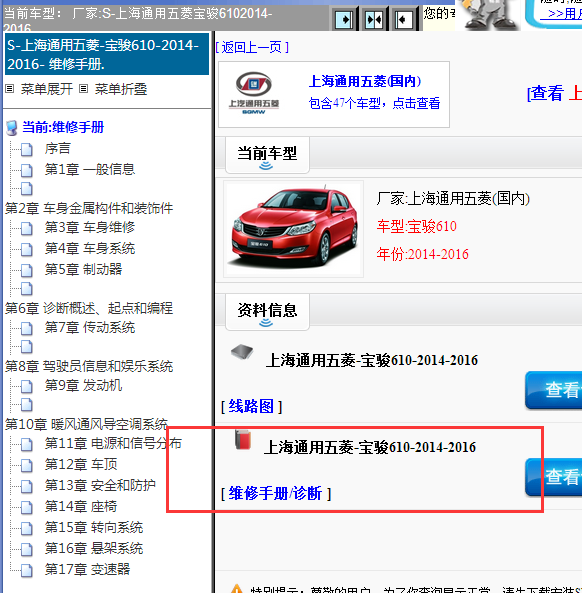Click page icon of 第7章 传动系统
This screenshot has height=593, width=582.
26,328
